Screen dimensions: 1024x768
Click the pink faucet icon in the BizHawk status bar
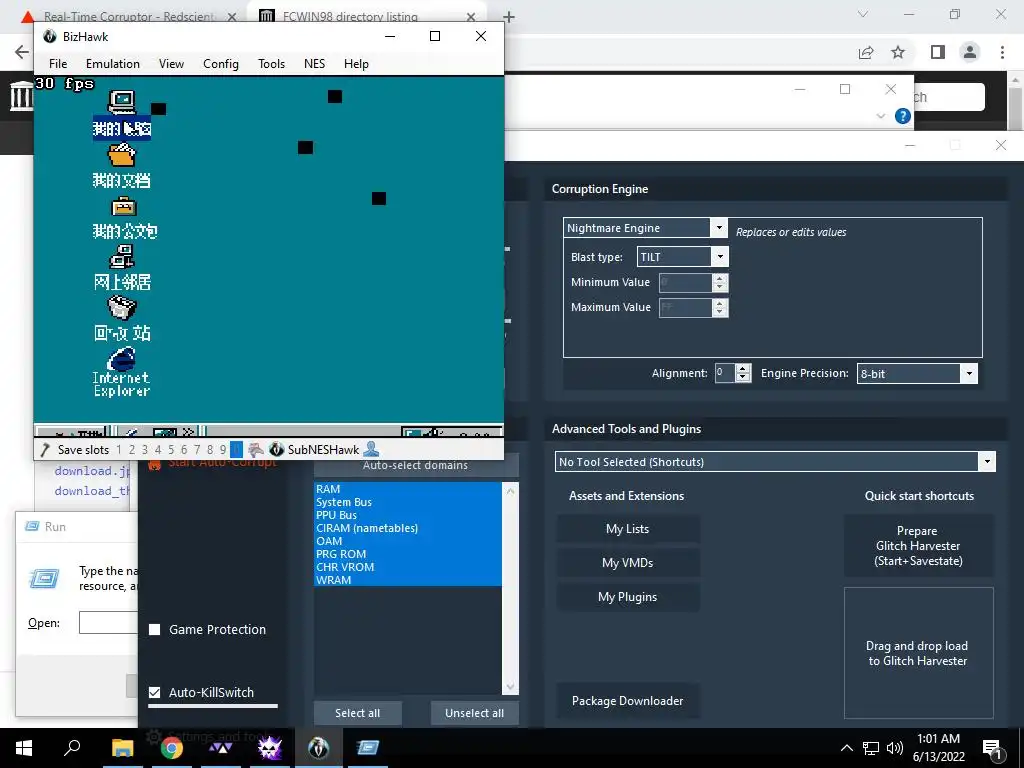pyautogui.click(x=256, y=449)
